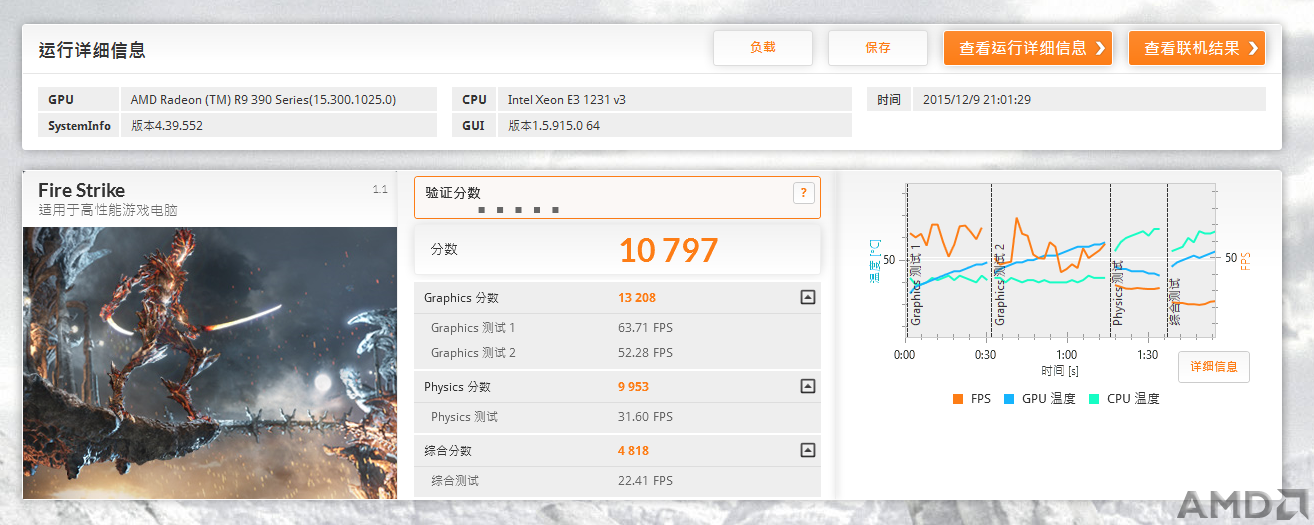
Task: Select Graphics score value 13 208
Action: 637,297
